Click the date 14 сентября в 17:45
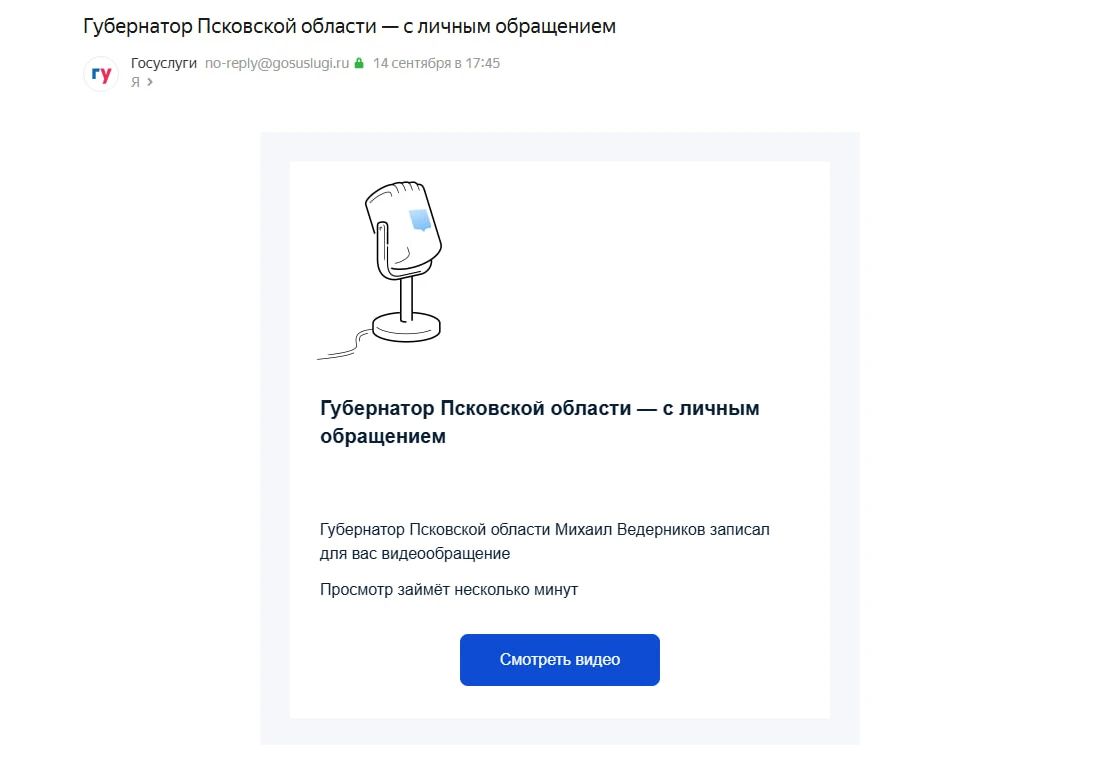The width and height of the screenshot is (1106, 774). (436, 63)
